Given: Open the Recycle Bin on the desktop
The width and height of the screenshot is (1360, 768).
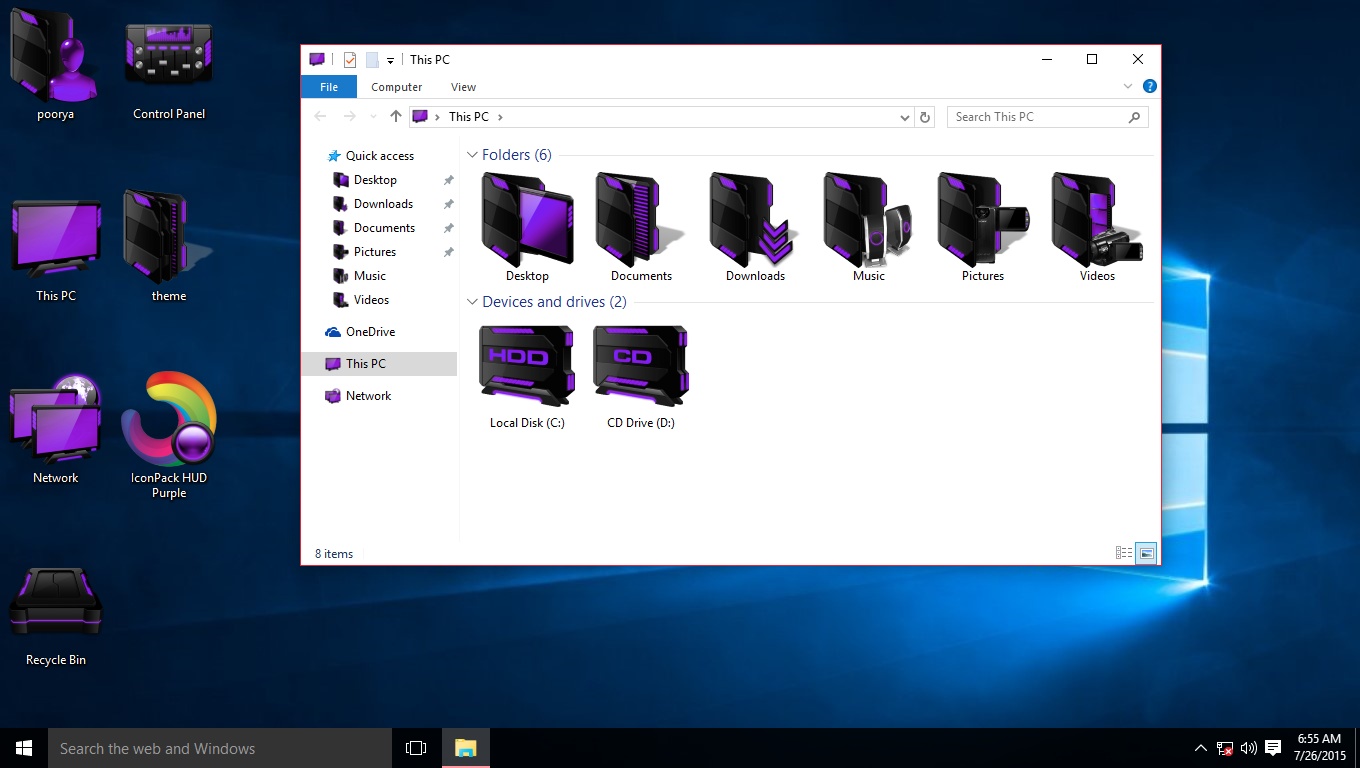Looking at the screenshot, I should (x=55, y=600).
